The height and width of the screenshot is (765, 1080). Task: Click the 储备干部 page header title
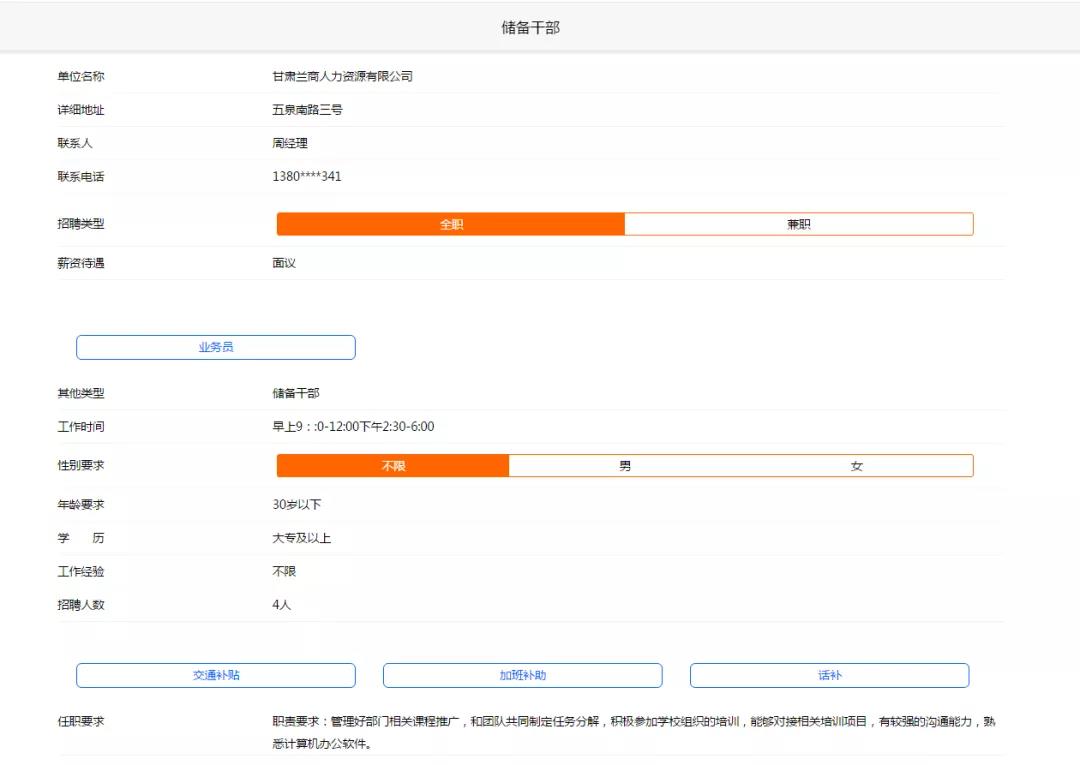coord(530,27)
